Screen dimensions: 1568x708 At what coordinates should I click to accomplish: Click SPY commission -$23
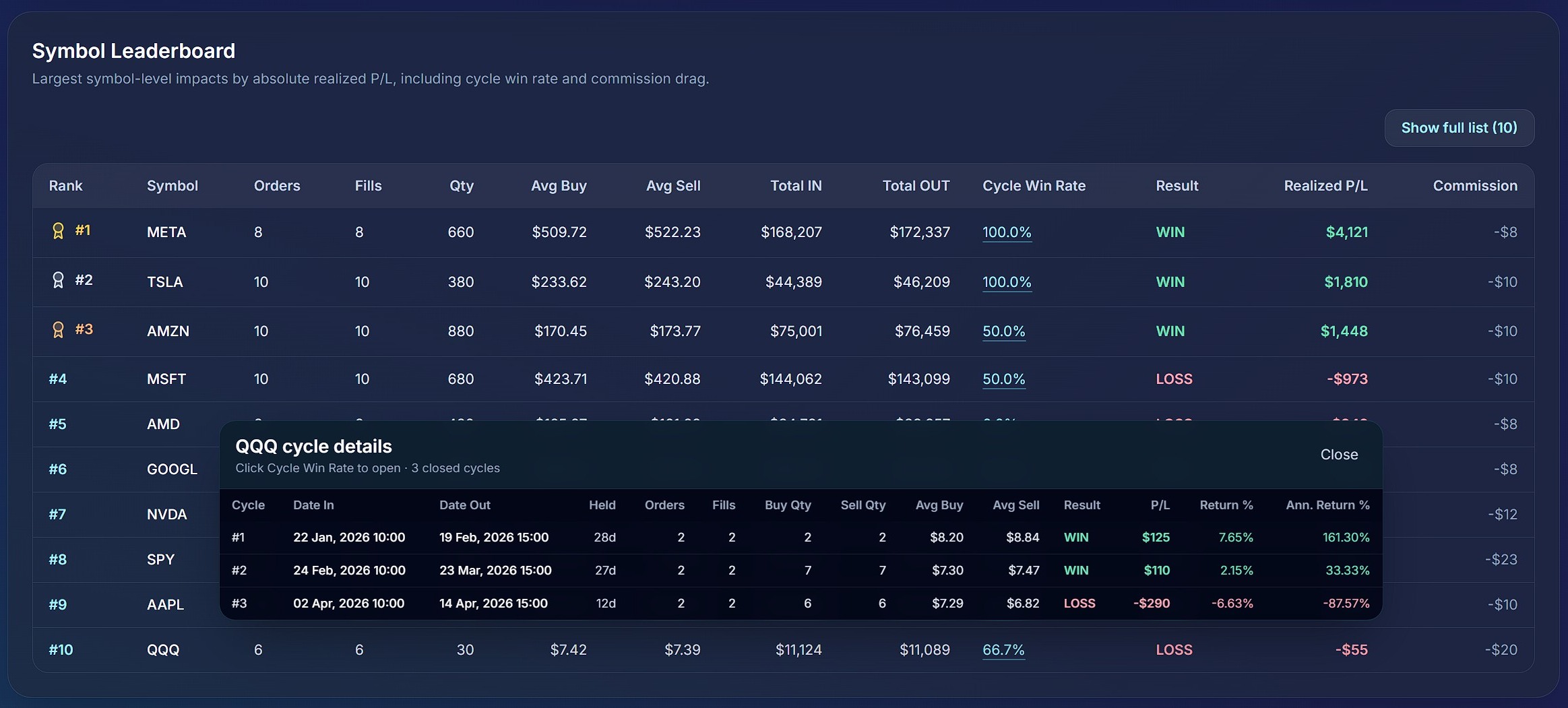1501,560
